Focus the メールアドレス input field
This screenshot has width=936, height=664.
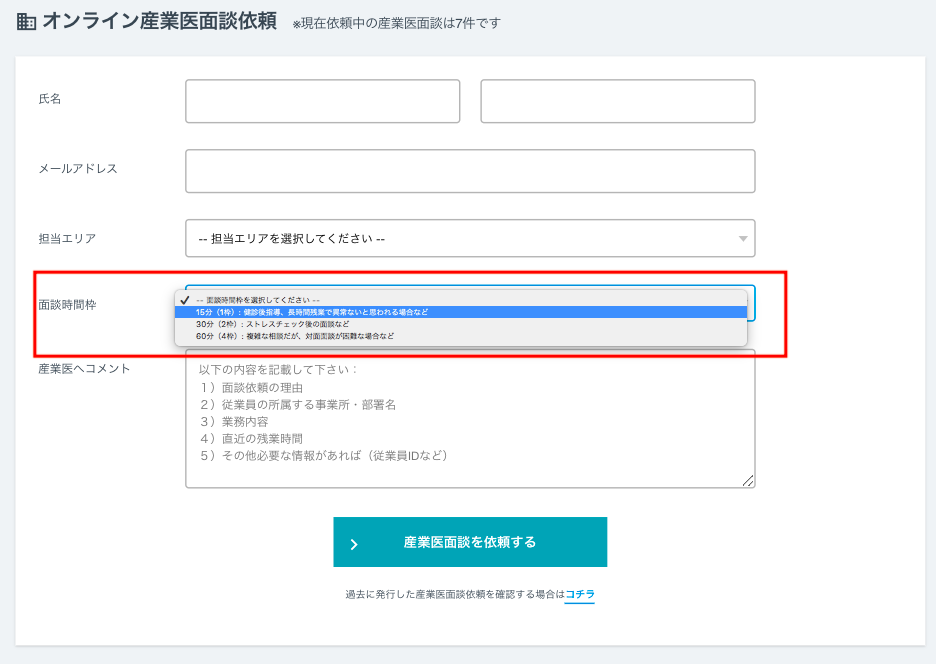click(x=470, y=171)
